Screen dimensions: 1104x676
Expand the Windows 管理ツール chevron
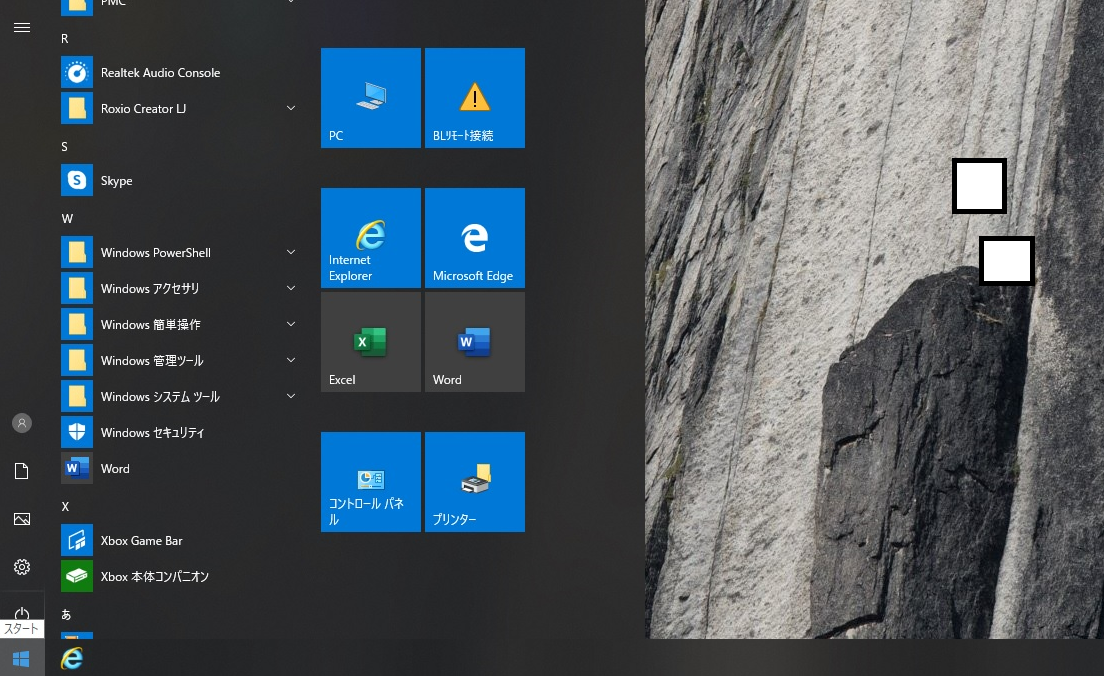pyautogui.click(x=291, y=360)
